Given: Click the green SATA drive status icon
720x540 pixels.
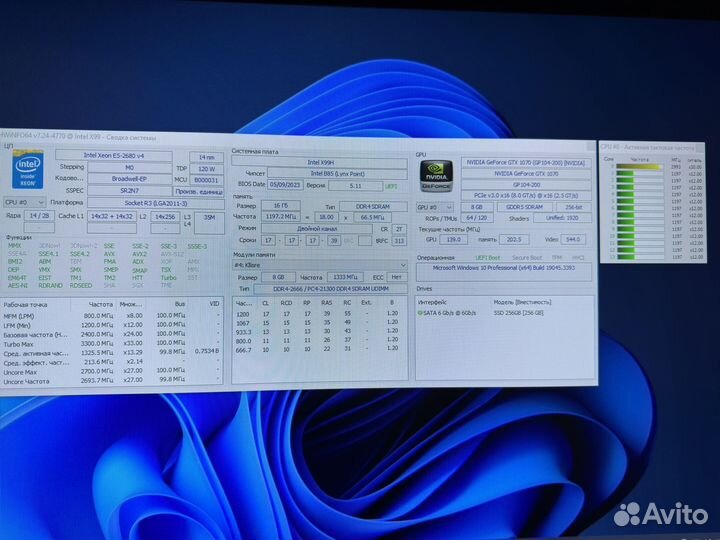Looking at the screenshot, I should 420,313.
